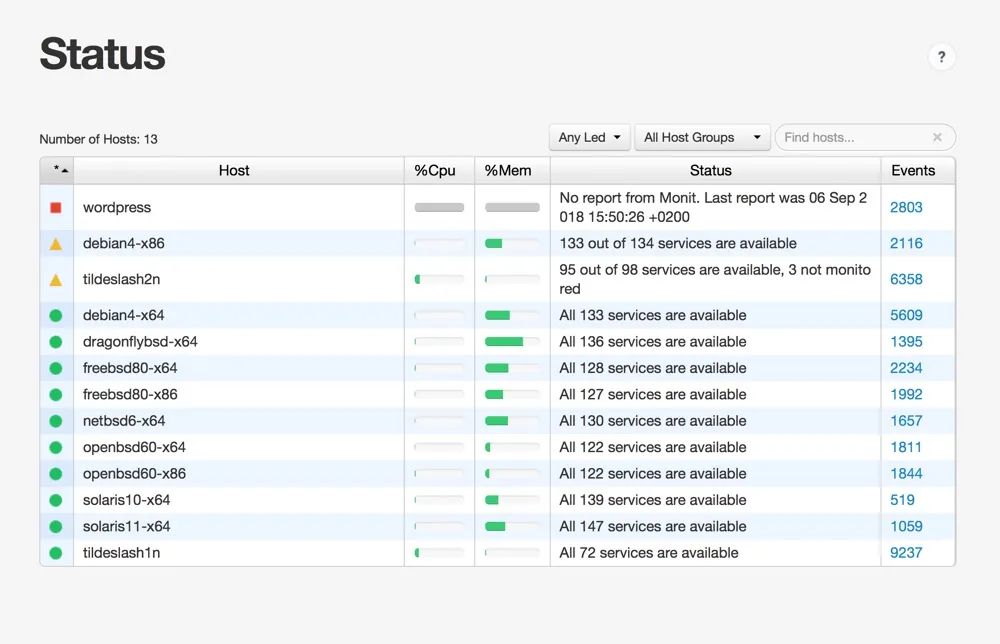Image resolution: width=1000 pixels, height=644 pixels.
Task: Click the memory usage bar for dragonflybsd-x64
Action: 512,342
